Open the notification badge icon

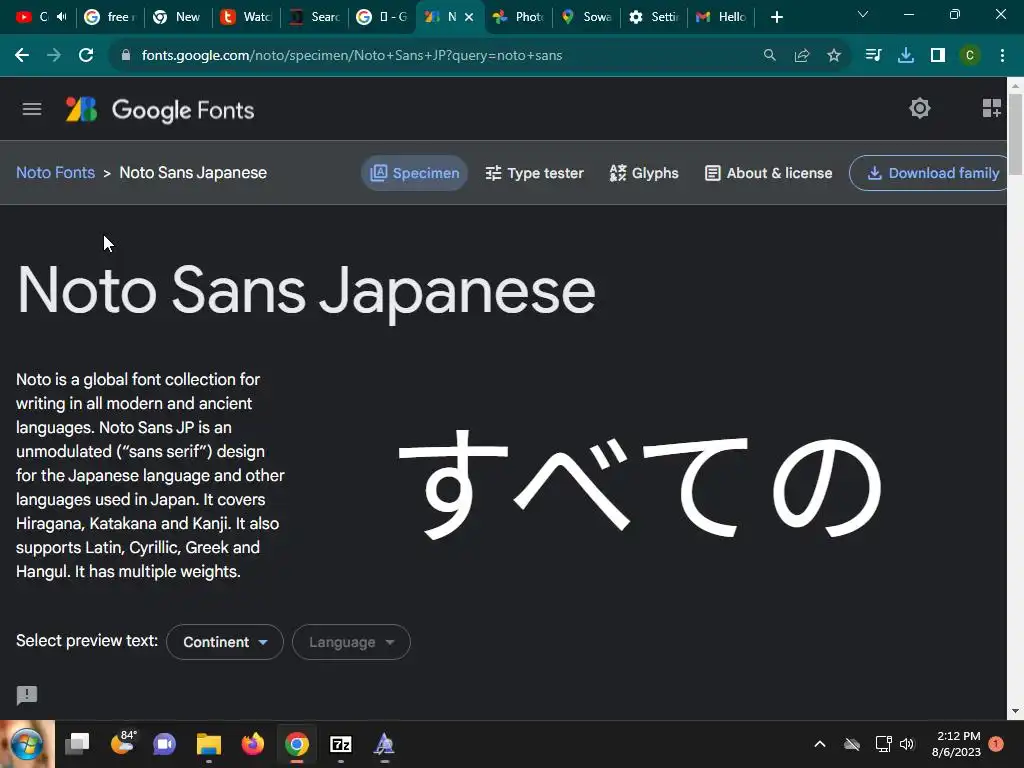tap(996, 744)
